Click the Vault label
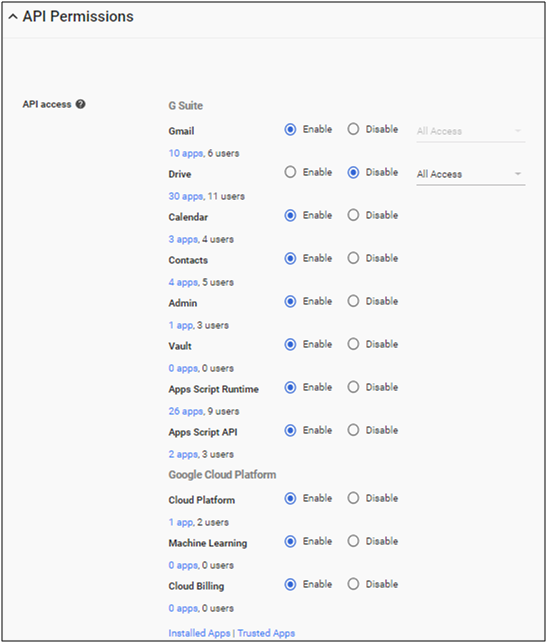This screenshot has height=643, width=548. [x=180, y=346]
